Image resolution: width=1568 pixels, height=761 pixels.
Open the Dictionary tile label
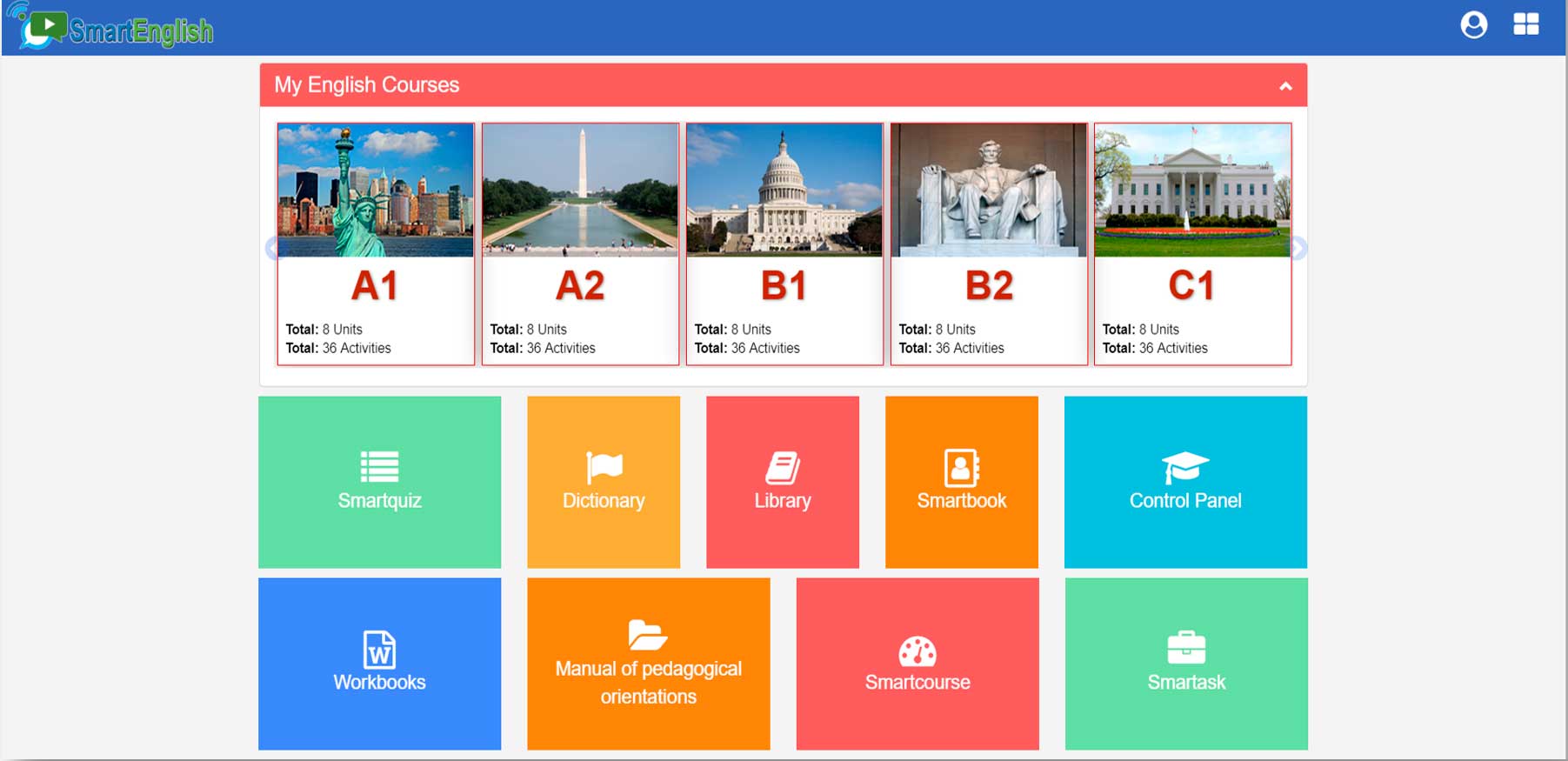click(604, 501)
